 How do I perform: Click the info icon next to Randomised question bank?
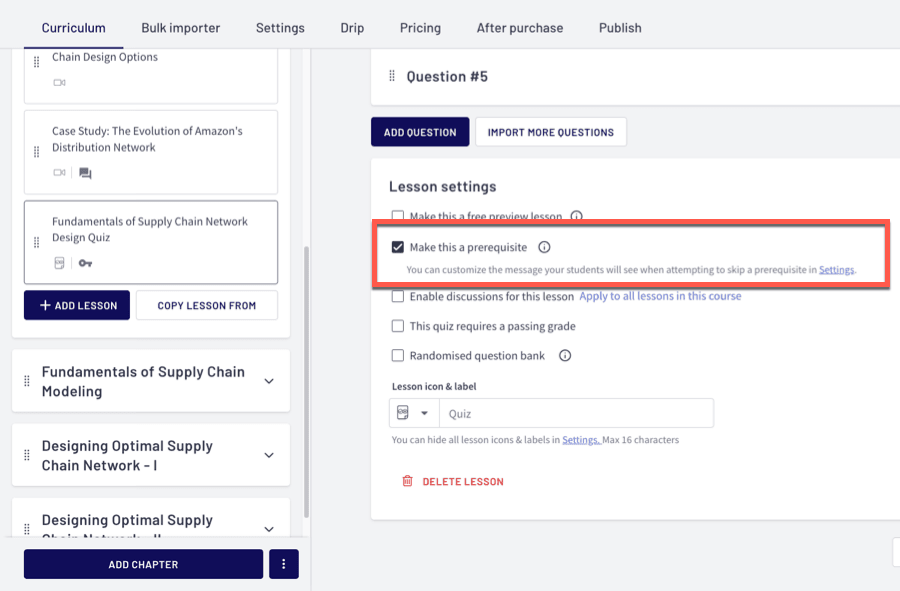pyautogui.click(x=565, y=355)
